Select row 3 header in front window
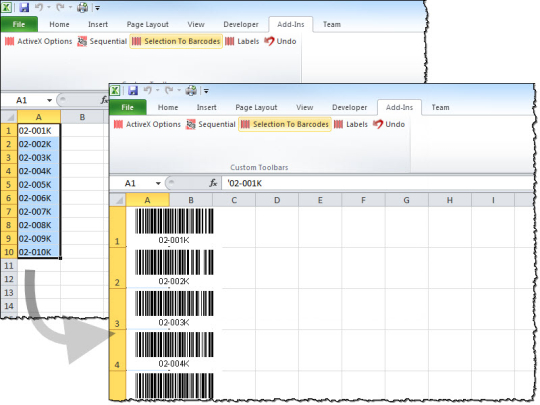The width and height of the screenshot is (540, 405). tap(117, 309)
